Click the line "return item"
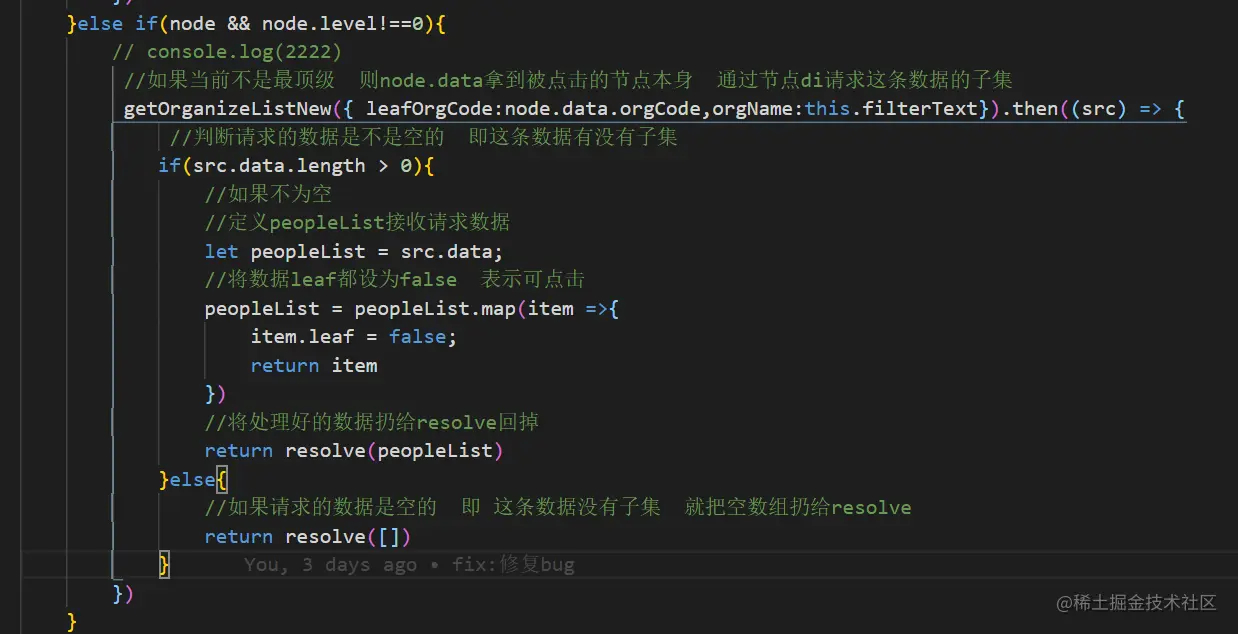Image resolution: width=1238 pixels, height=634 pixels. coord(314,365)
